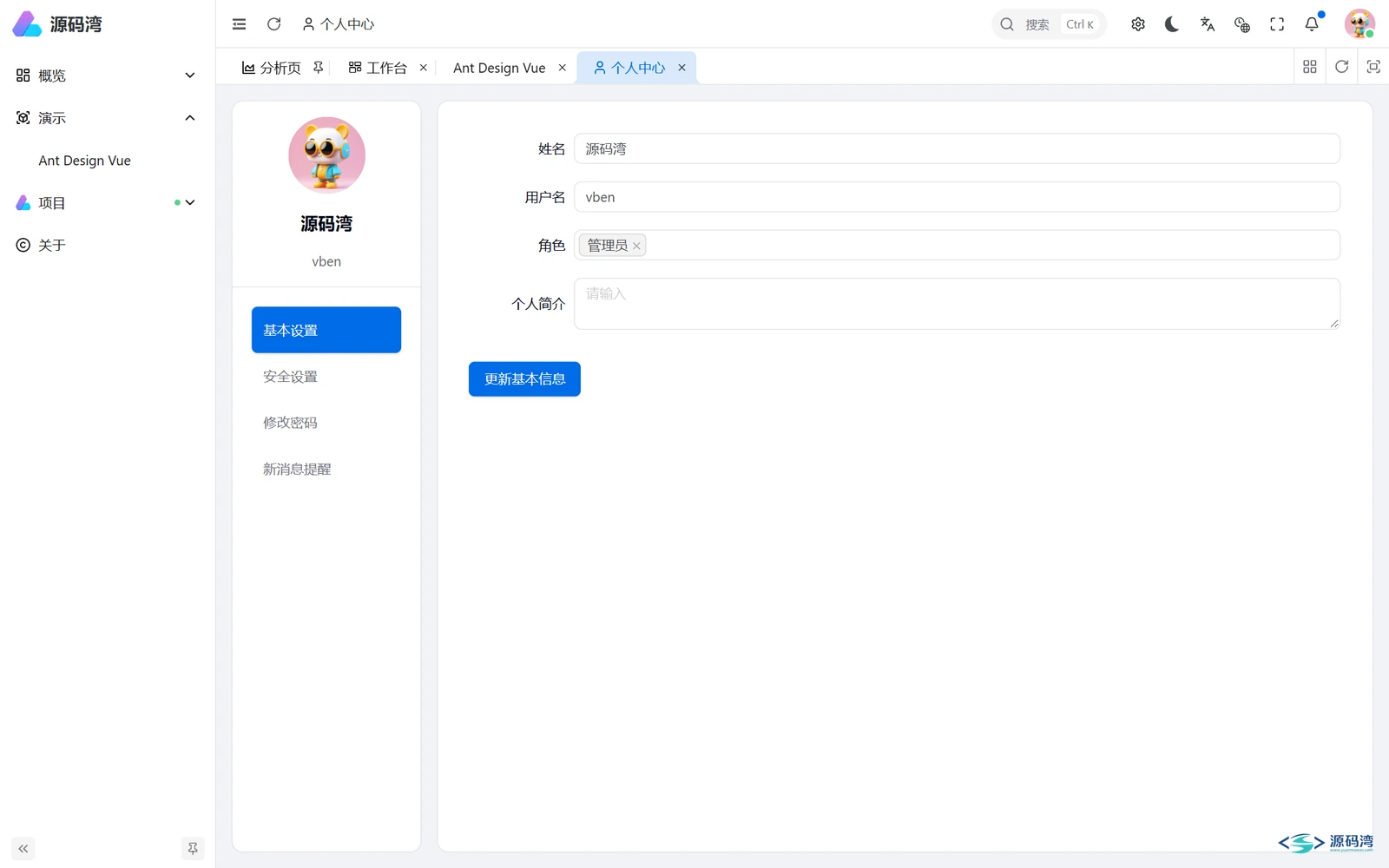Open the 新消息提醒 section
The width and height of the screenshot is (1389, 868).
pyautogui.click(x=326, y=470)
